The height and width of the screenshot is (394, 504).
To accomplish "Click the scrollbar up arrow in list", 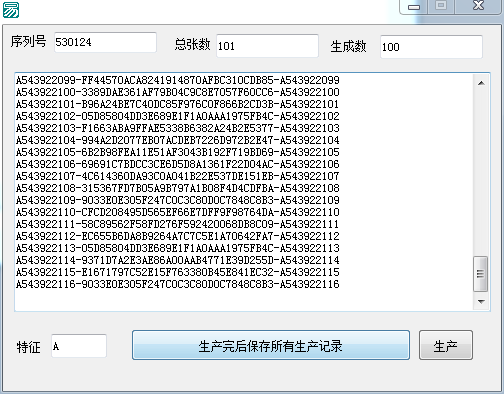I will [481, 83].
